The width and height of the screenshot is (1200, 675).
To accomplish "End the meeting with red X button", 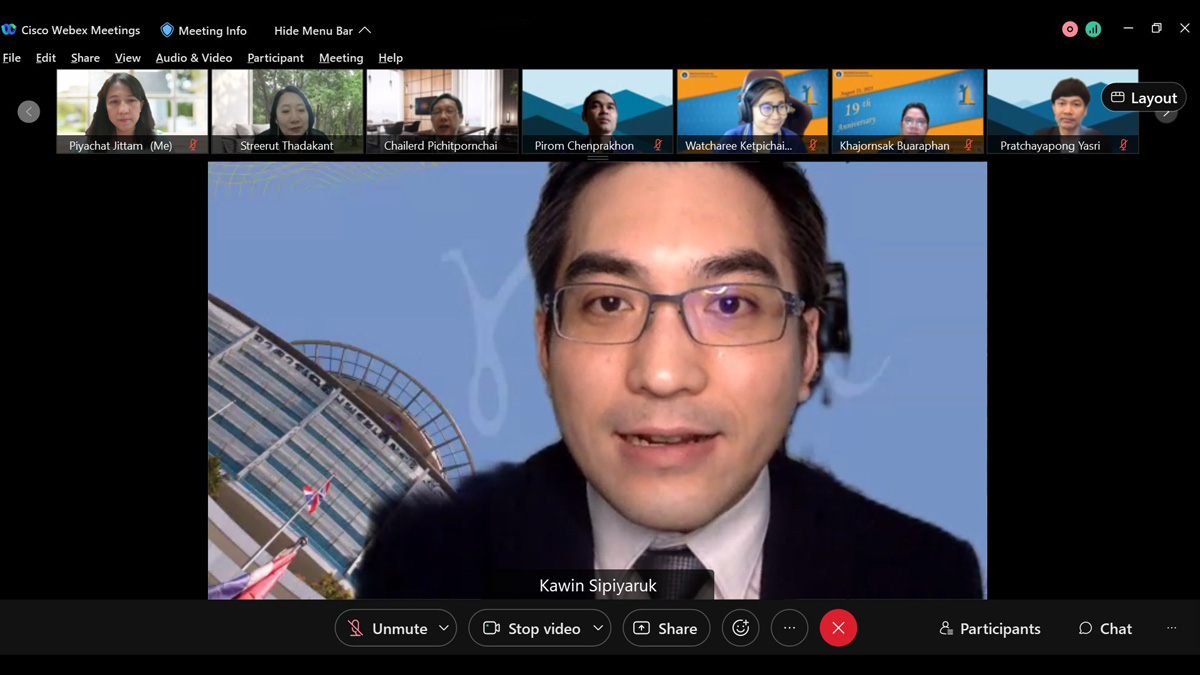I will [838, 628].
